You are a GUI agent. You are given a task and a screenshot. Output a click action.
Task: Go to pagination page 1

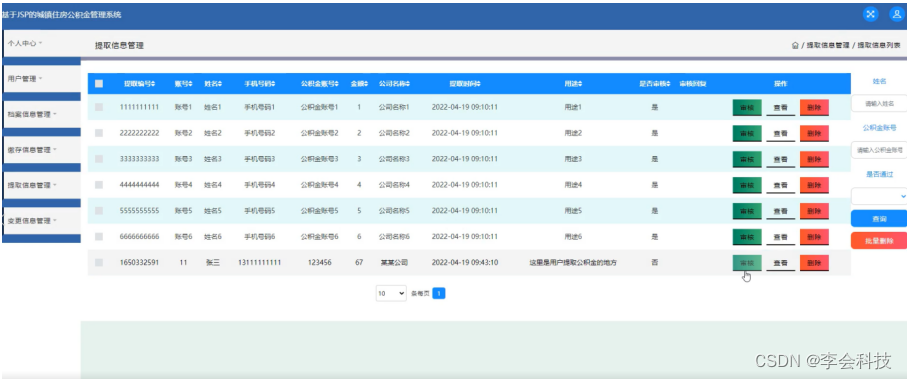[x=439, y=293]
